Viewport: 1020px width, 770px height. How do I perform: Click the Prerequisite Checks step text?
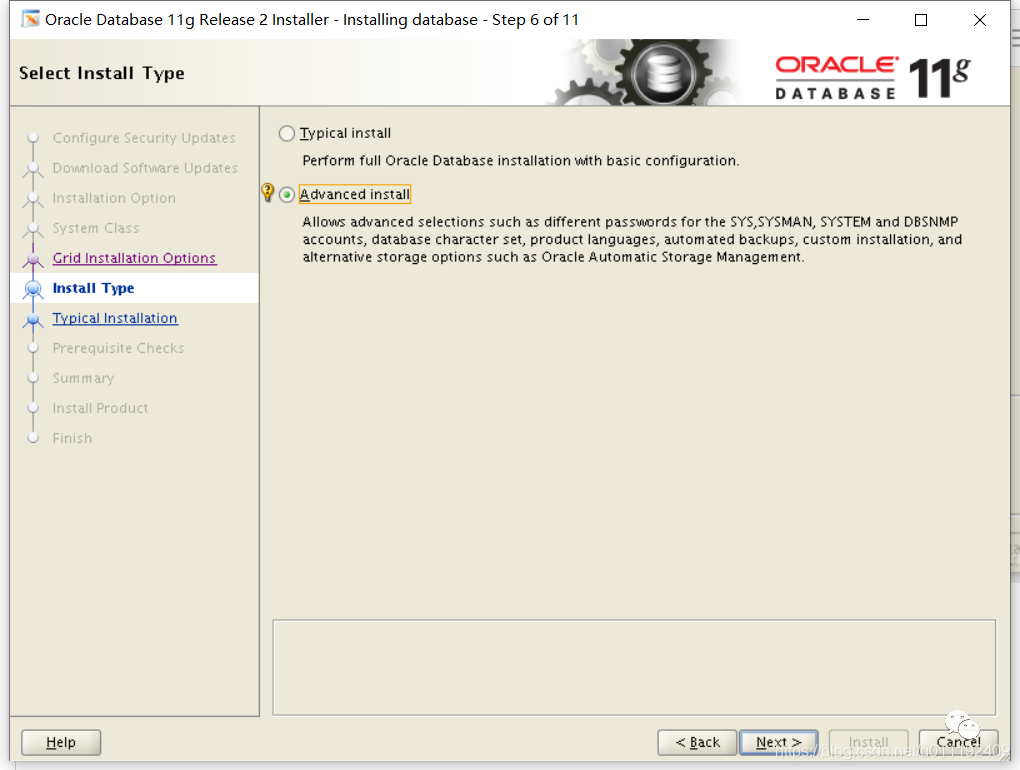pos(118,348)
